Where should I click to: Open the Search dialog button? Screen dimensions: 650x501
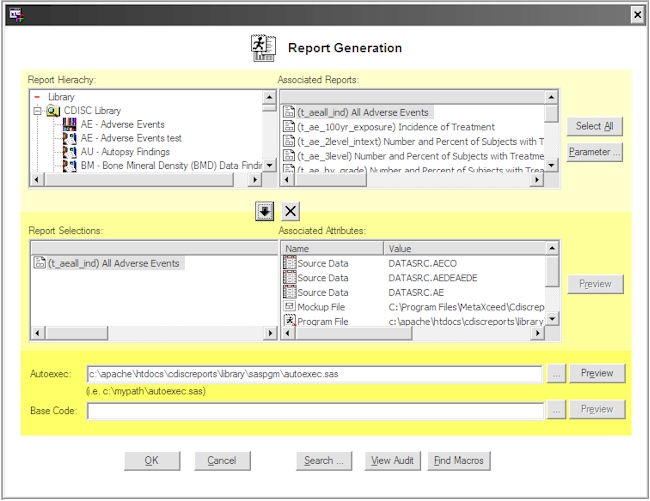click(324, 461)
